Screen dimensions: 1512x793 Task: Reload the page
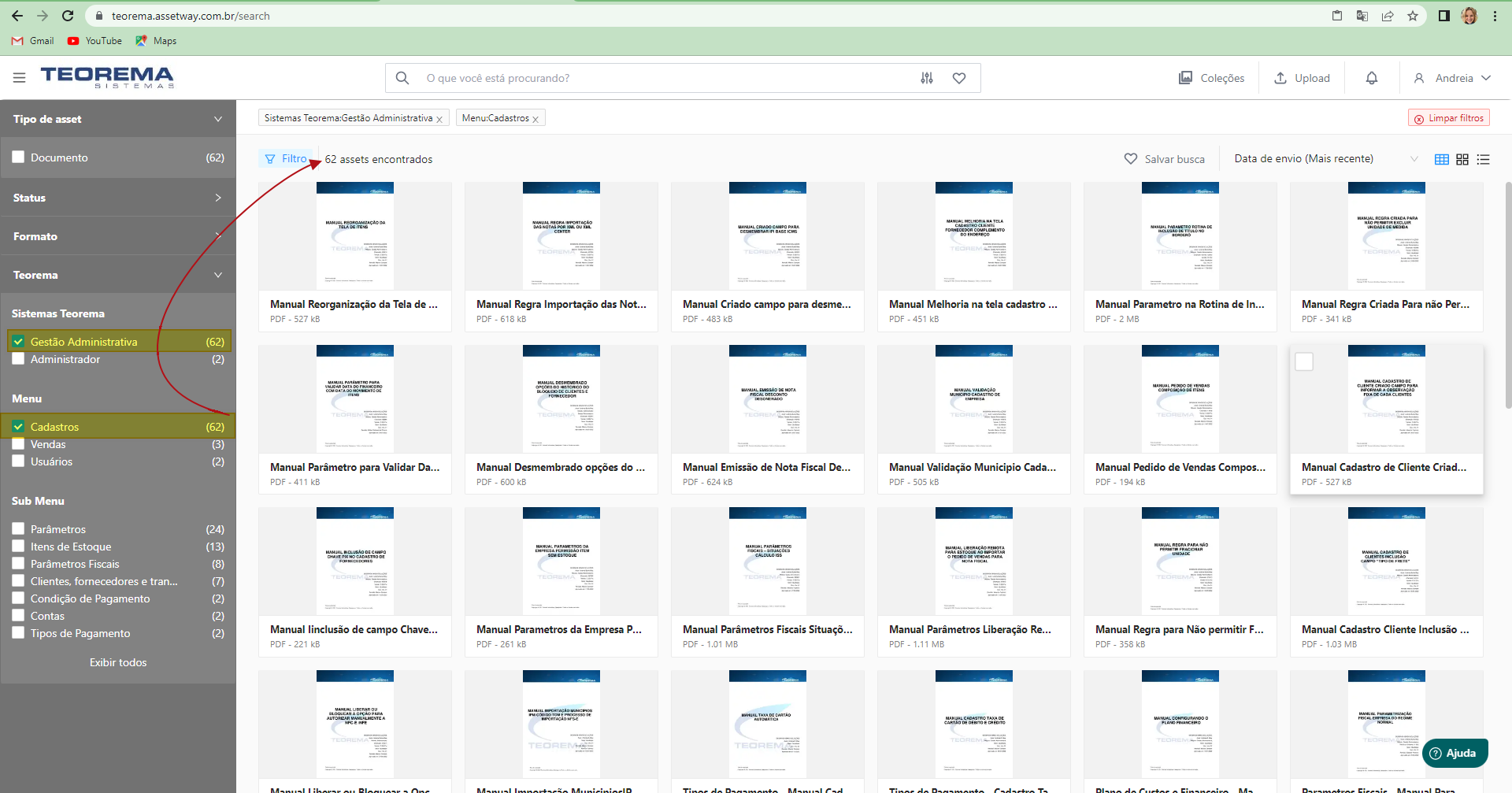point(68,16)
